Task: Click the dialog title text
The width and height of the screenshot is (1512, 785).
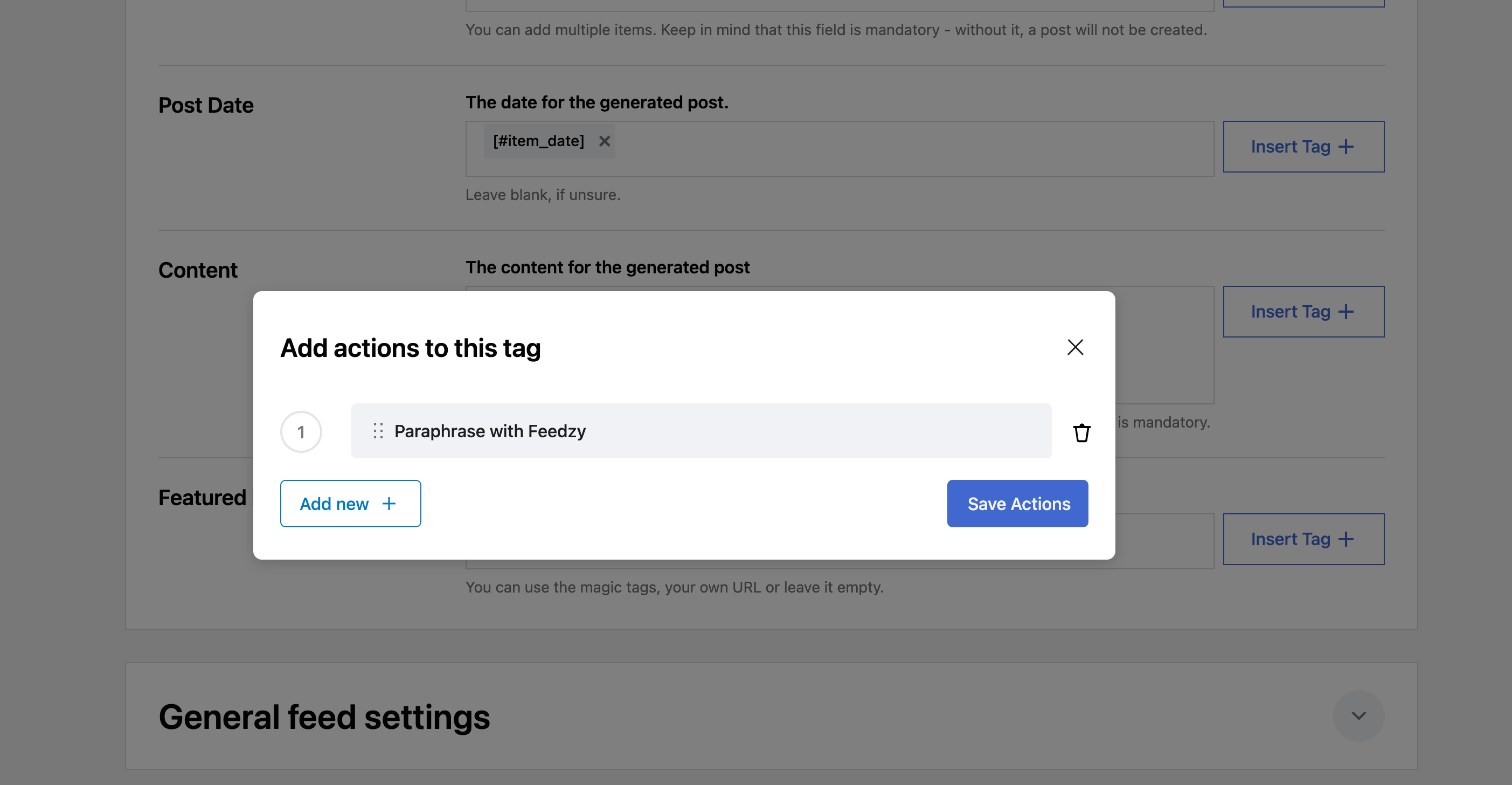Action: 410,348
